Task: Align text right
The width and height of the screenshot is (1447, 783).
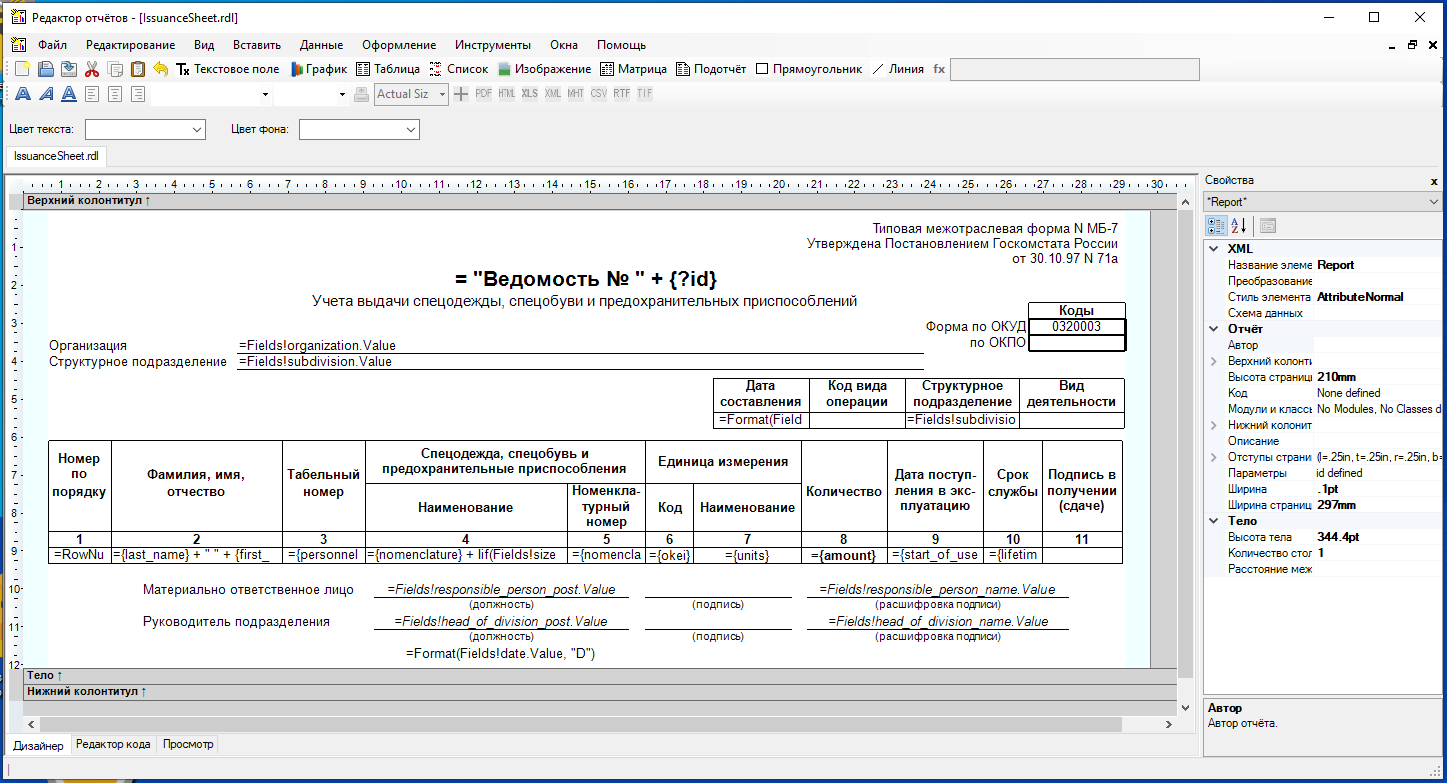Action: [138, 94]
